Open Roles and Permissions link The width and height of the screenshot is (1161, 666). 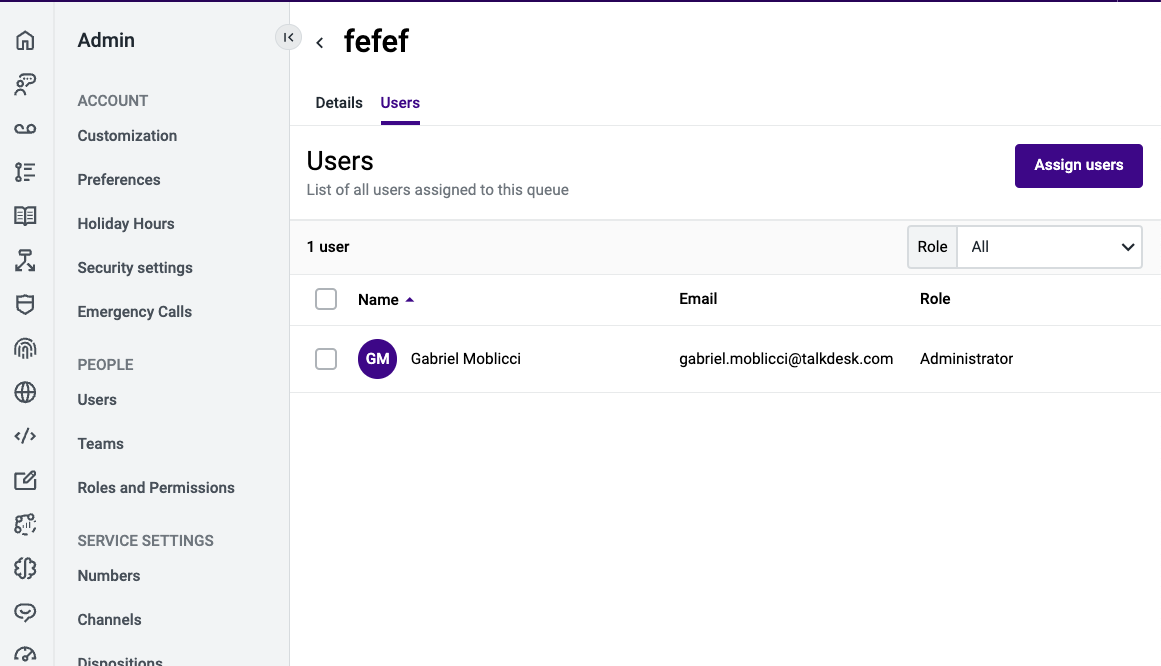(156, 487)
